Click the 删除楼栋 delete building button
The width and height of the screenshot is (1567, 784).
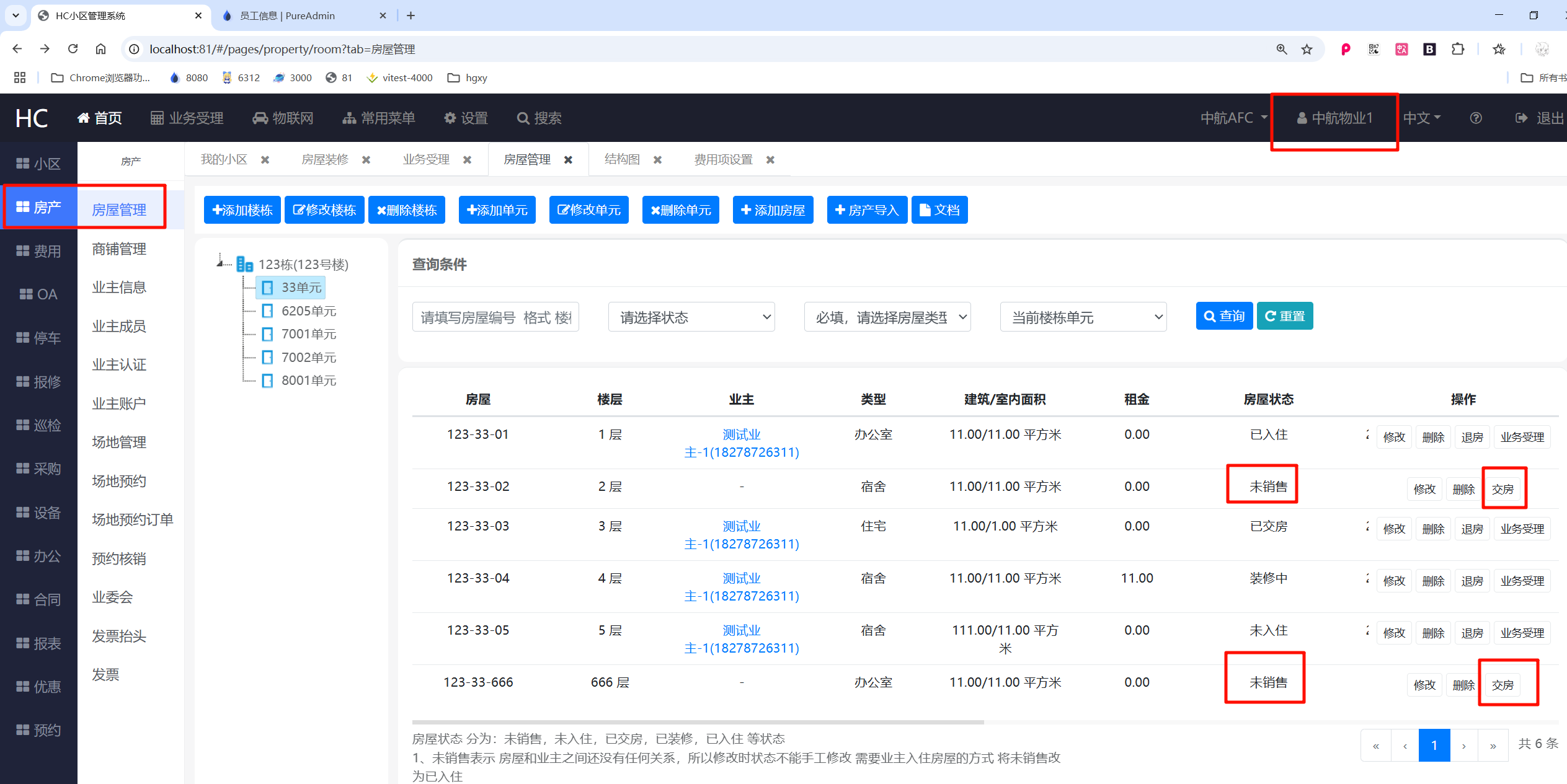point(407,210)
